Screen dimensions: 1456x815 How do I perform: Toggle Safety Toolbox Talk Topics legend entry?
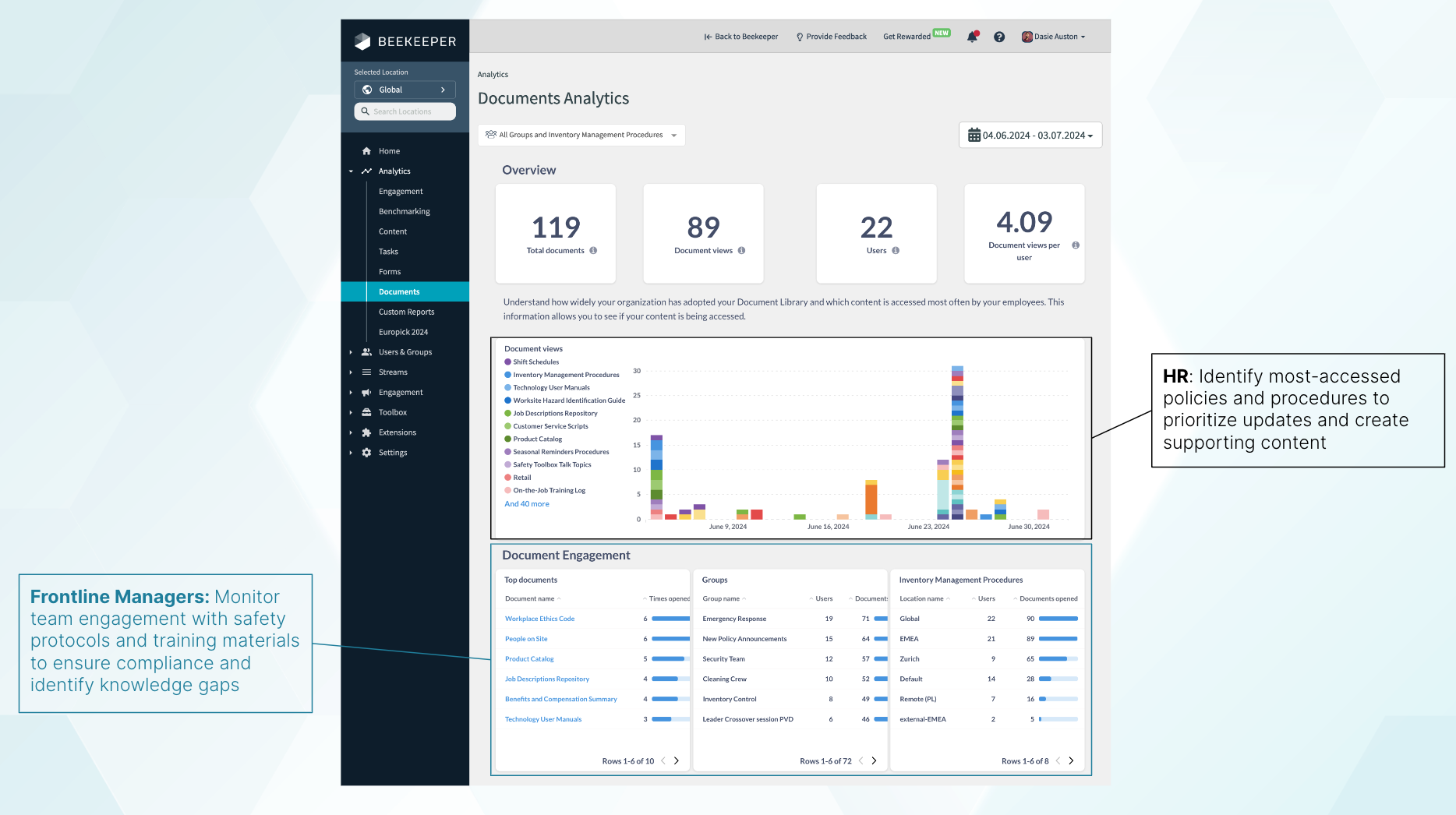[548, 465]
